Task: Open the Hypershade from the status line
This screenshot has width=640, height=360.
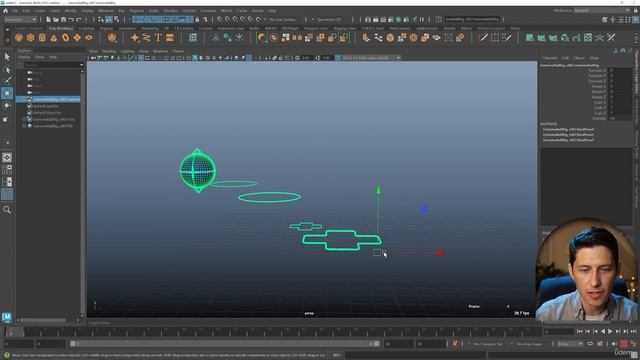Action: (399, 19)
